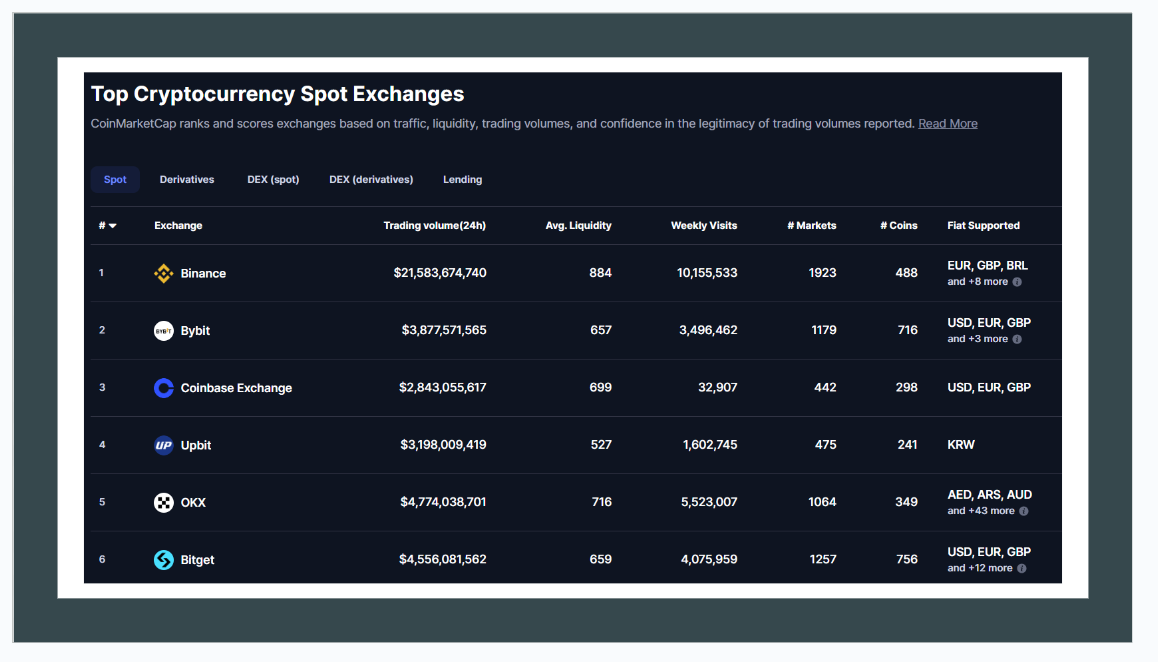
Task: Click Upbit weekly visits 1,602,745
Action: [710, 444]
